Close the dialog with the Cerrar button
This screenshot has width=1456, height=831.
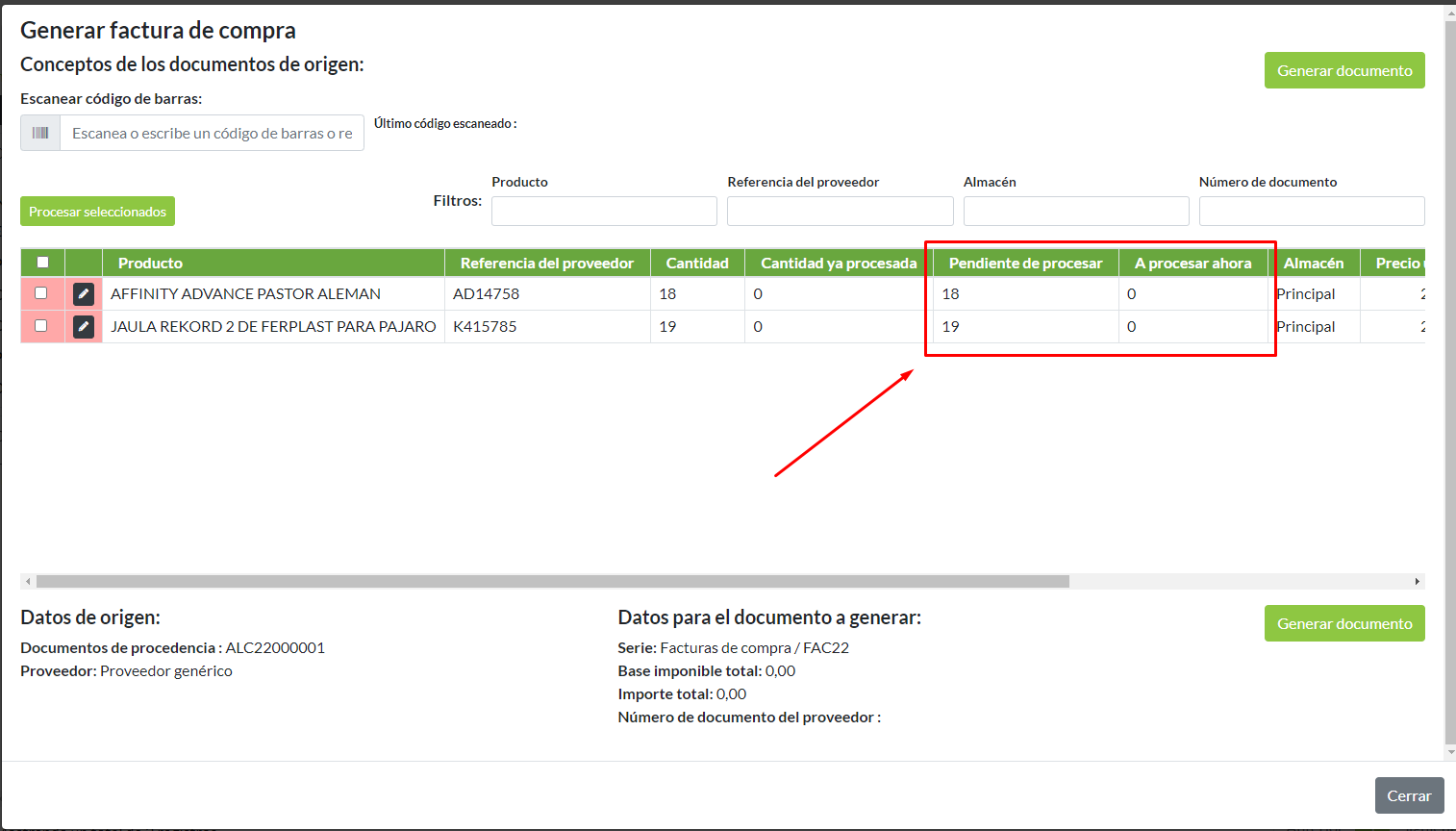1409,795
